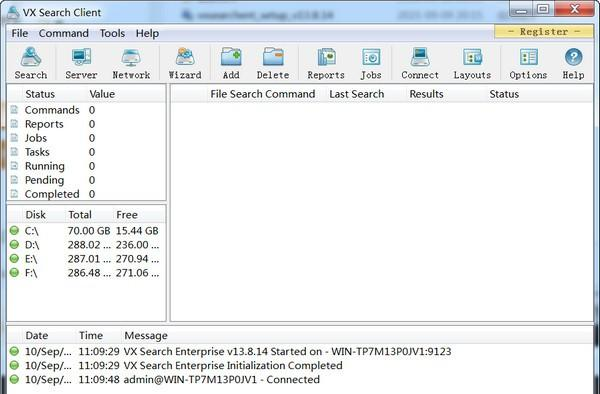
Task: Click the icon beside Pending status row
Action: click(x=14, y=180)
